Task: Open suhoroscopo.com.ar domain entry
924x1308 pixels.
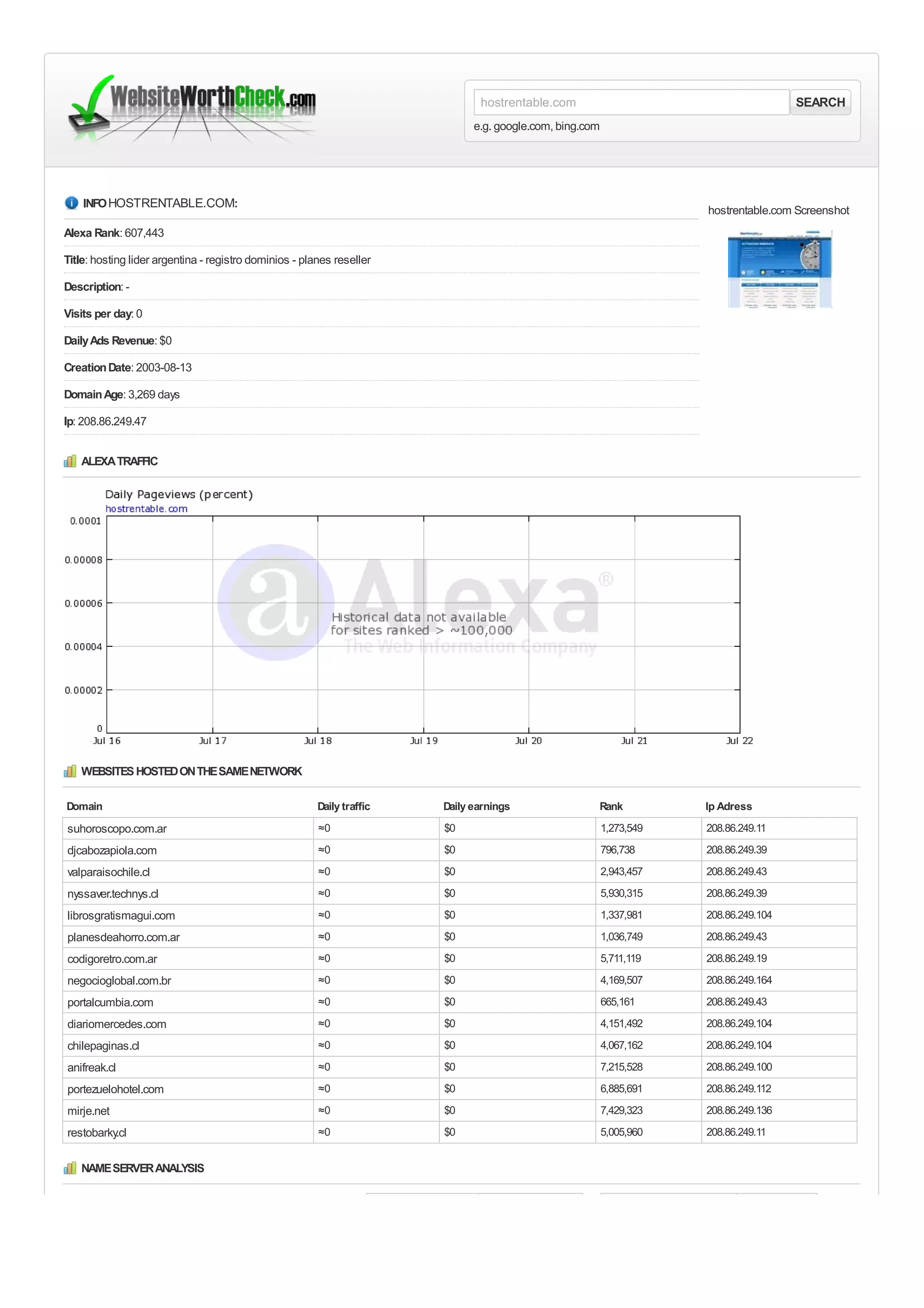Action: click(117, 828)
